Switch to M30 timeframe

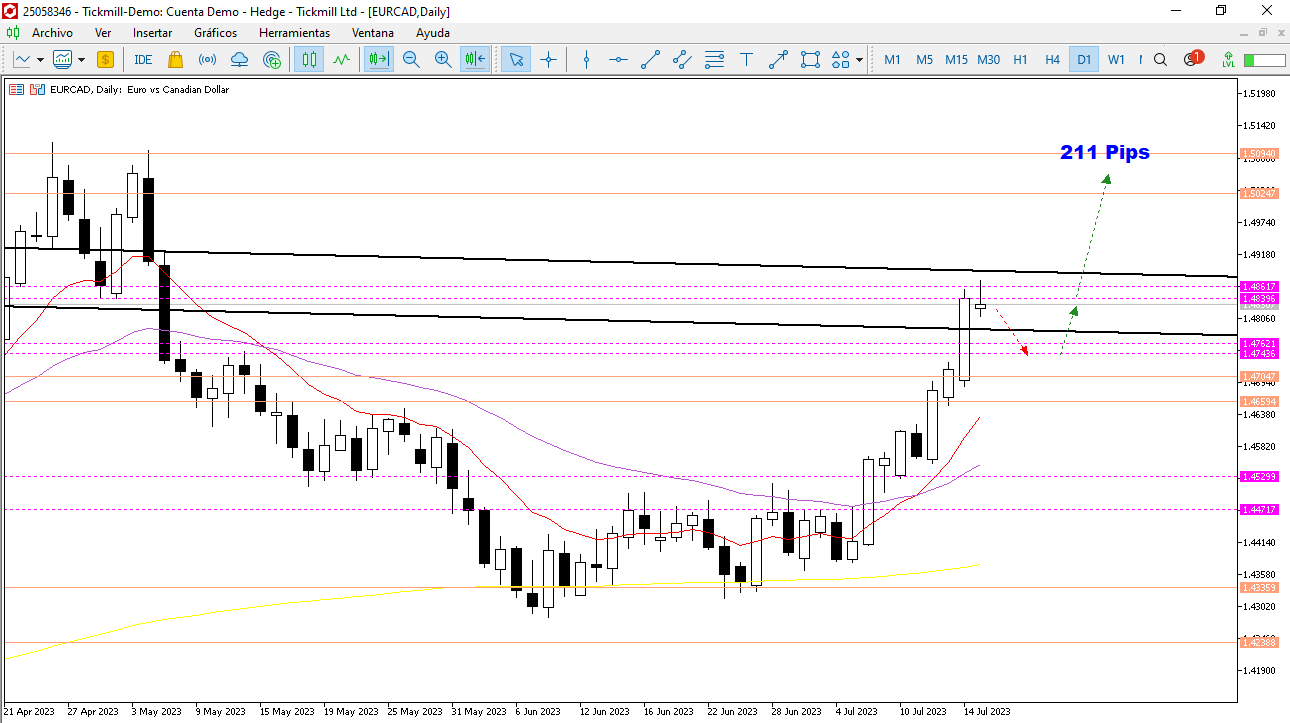coord(988,60)
